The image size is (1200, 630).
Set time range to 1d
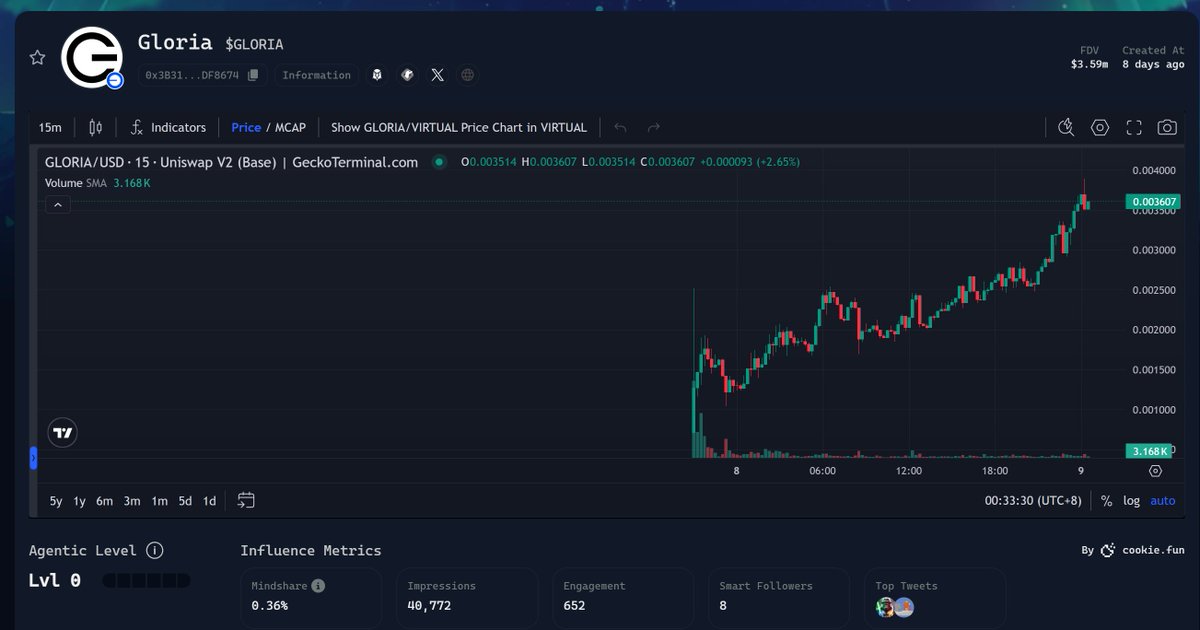(x=209, y=501)
